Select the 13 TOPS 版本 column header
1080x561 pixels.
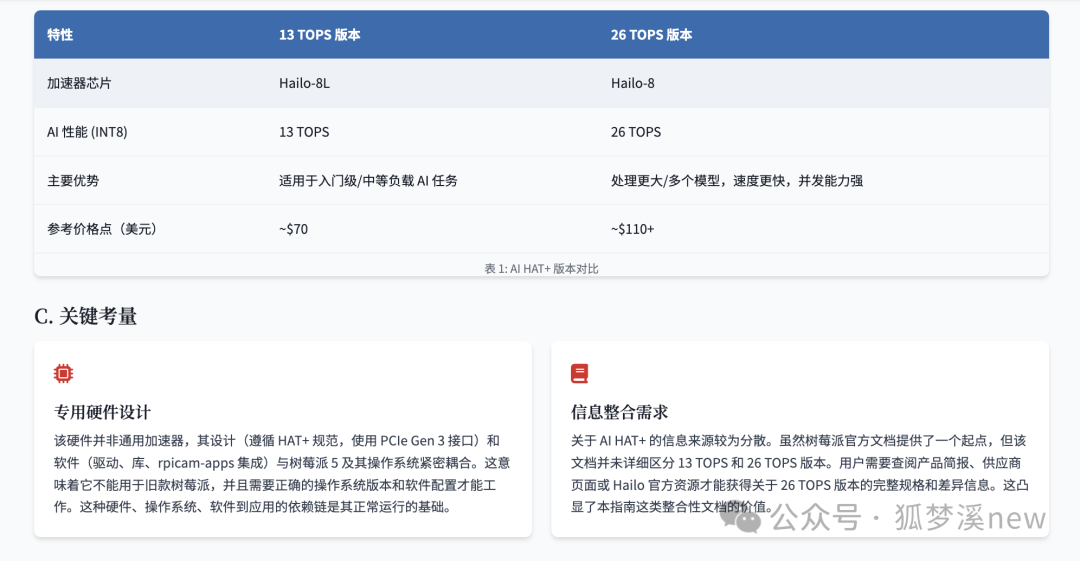(x=319, y=35)
